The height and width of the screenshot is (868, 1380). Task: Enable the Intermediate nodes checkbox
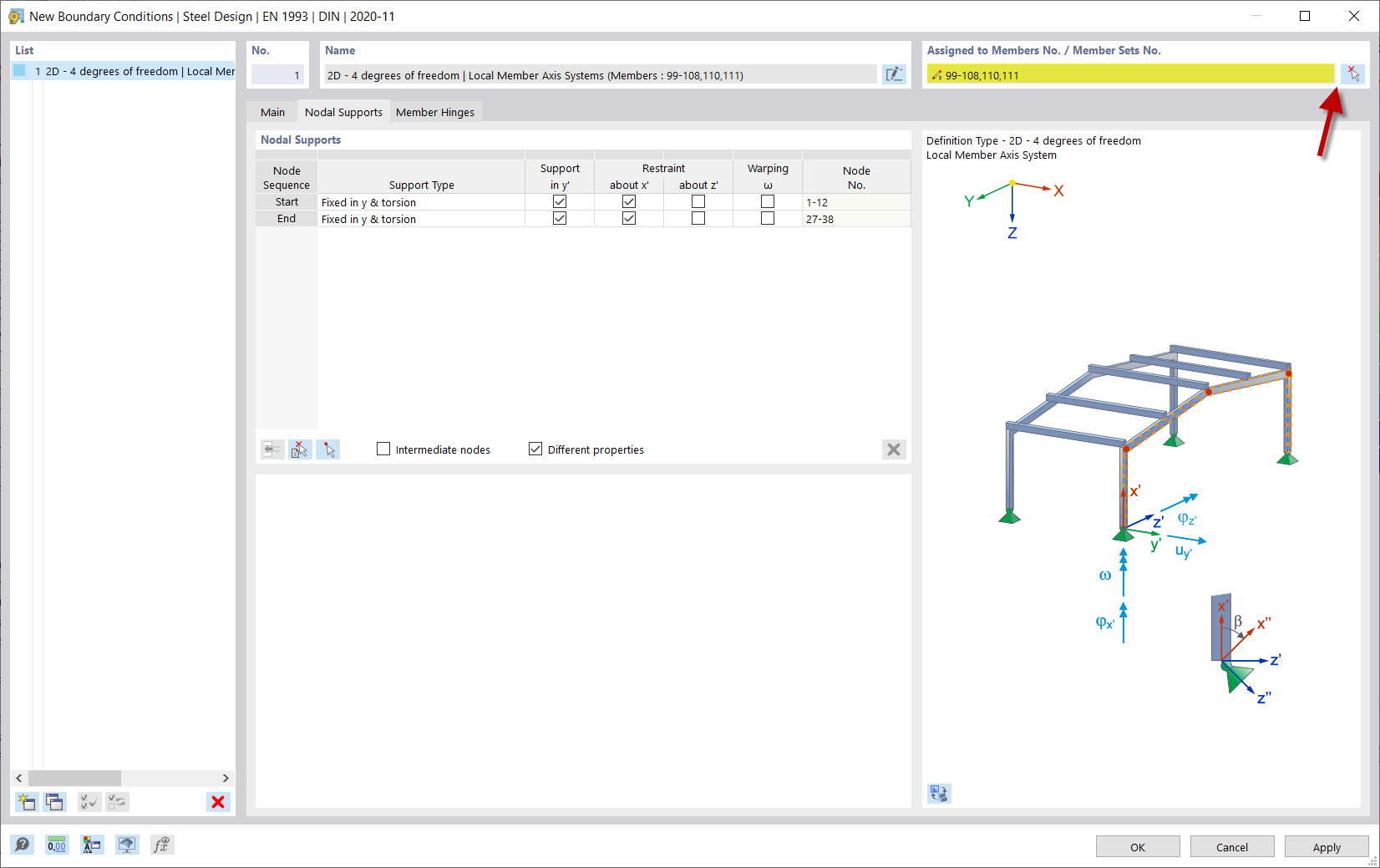(383, 449)
